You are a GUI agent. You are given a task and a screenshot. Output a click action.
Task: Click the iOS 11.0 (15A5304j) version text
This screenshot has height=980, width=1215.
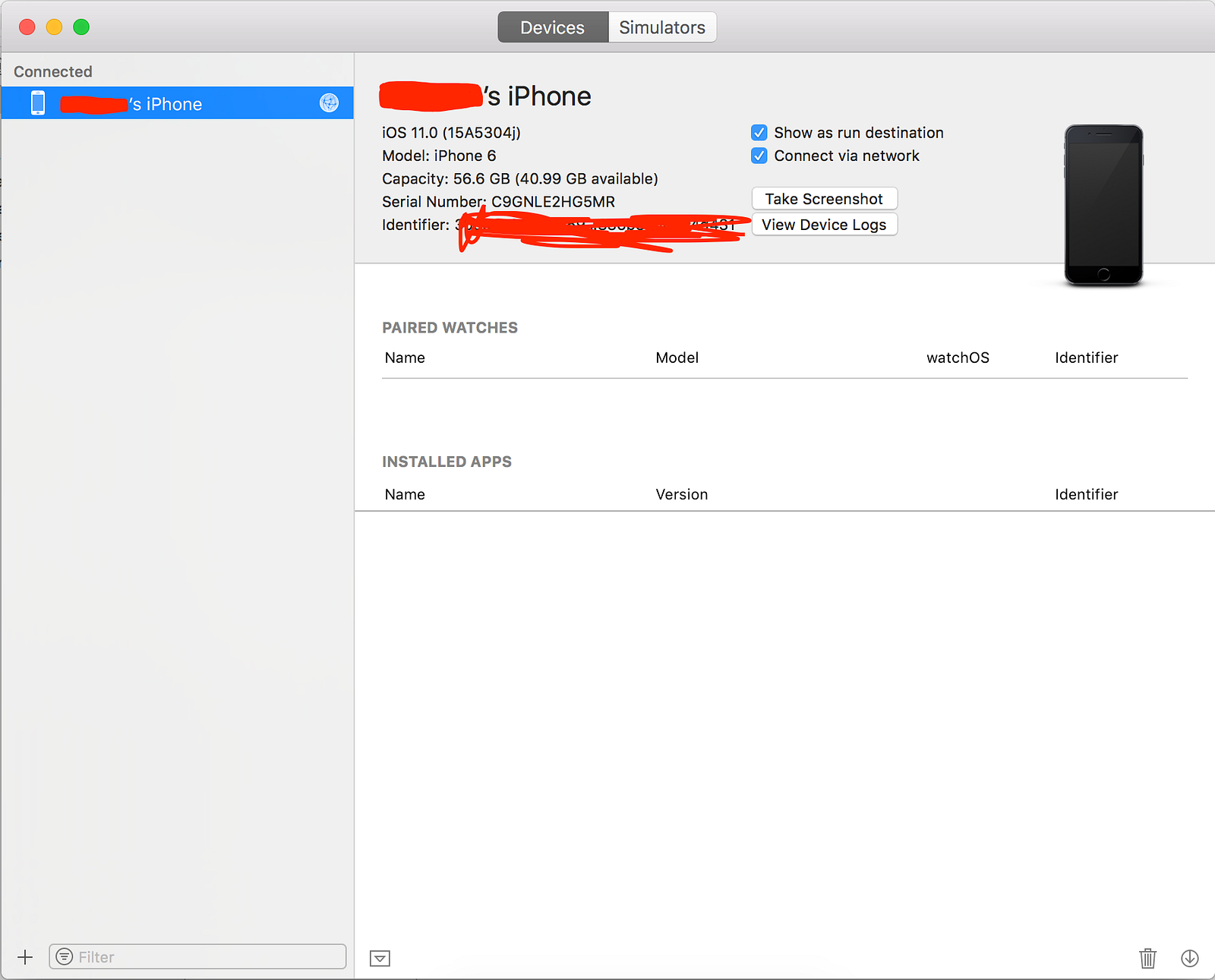[x=451, y=133]
